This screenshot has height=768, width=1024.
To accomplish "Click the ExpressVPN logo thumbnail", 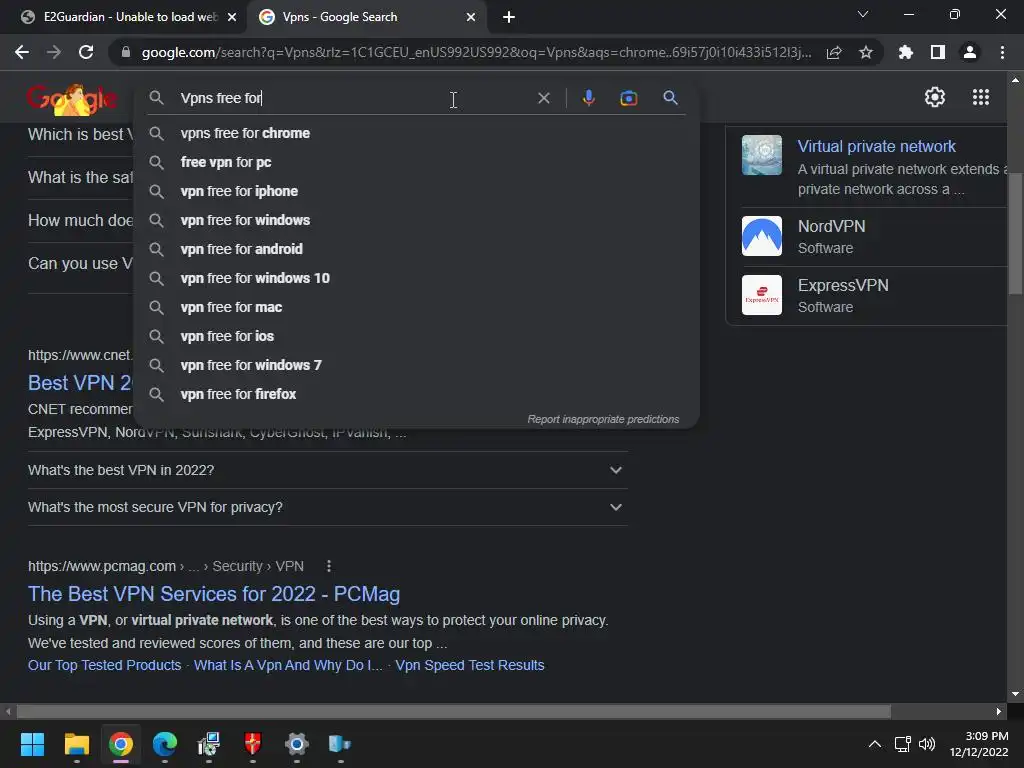I will coord(761,295).
